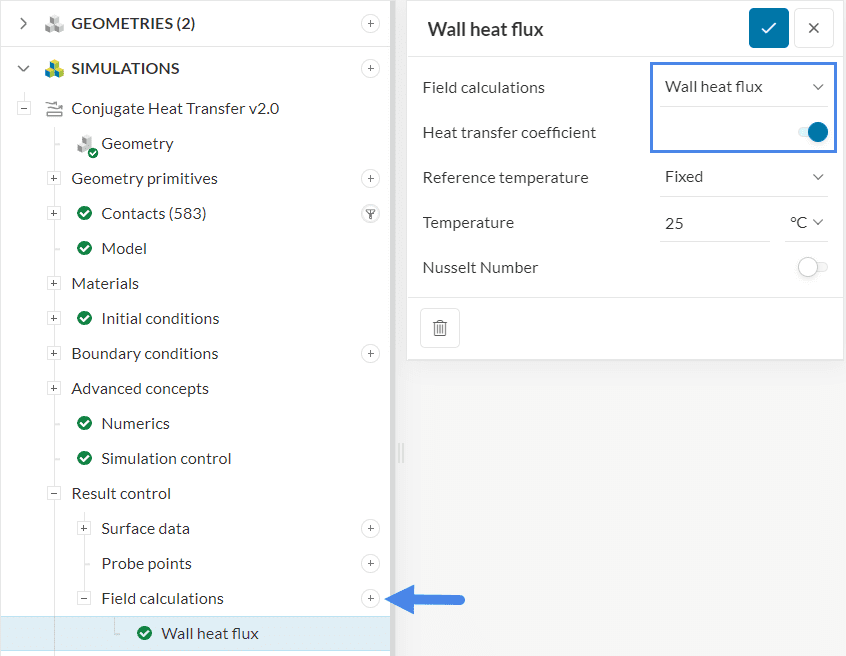Image resolution: width=846 pixels, height=656 pixels.
Task: Add a surface data item with its plus icon
Action: pos(370,528)
